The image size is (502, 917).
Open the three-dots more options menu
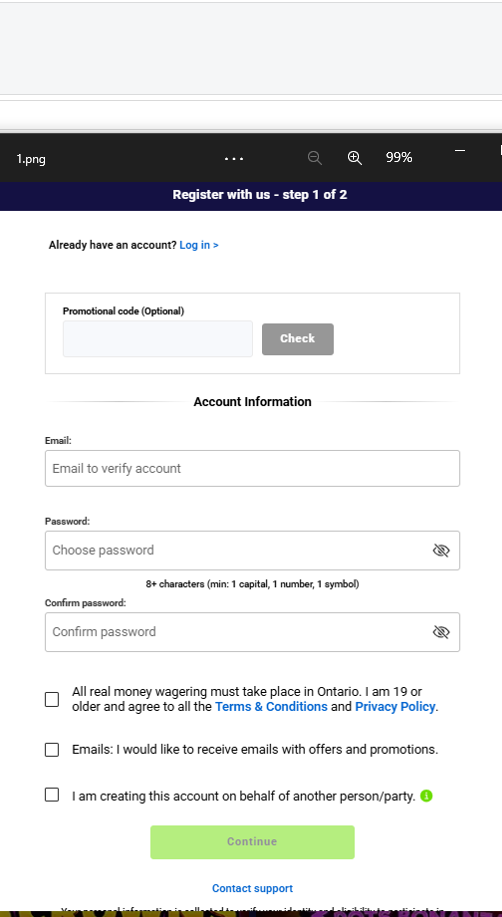pos(234,158)
